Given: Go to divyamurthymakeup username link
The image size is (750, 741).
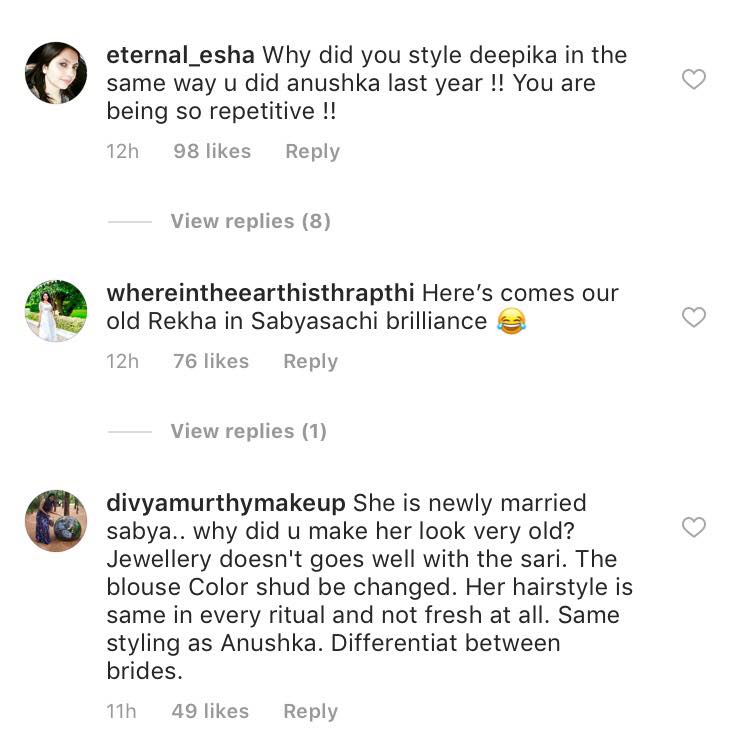Looking at the screenshot, I should click(x=226, y=503).
